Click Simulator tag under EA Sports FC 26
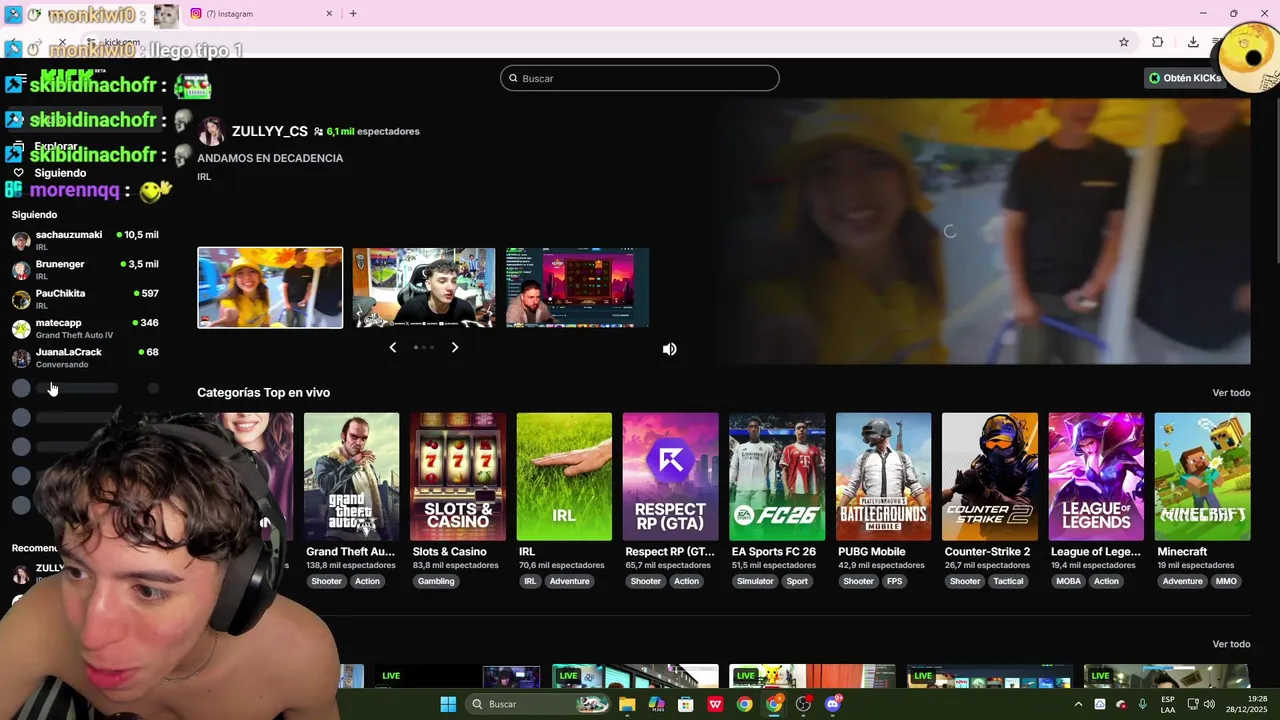The image size is (1280, 720). tap(755, 581)
